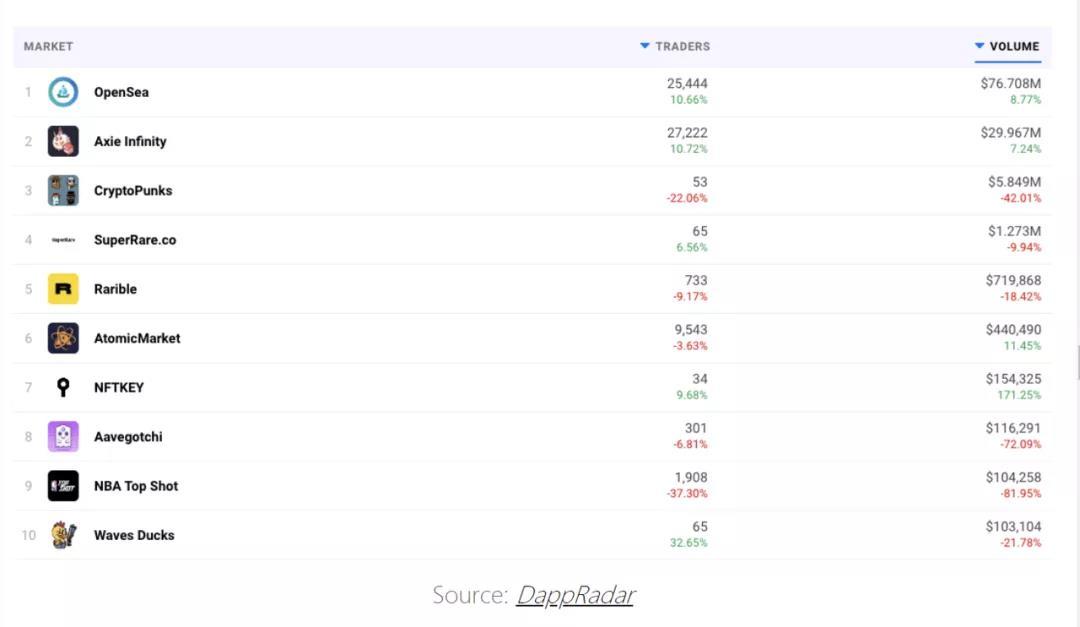Screen dimensions: 1080x627
Task: Click the purple Aavegotchi ghost icon
Action: 63,437
